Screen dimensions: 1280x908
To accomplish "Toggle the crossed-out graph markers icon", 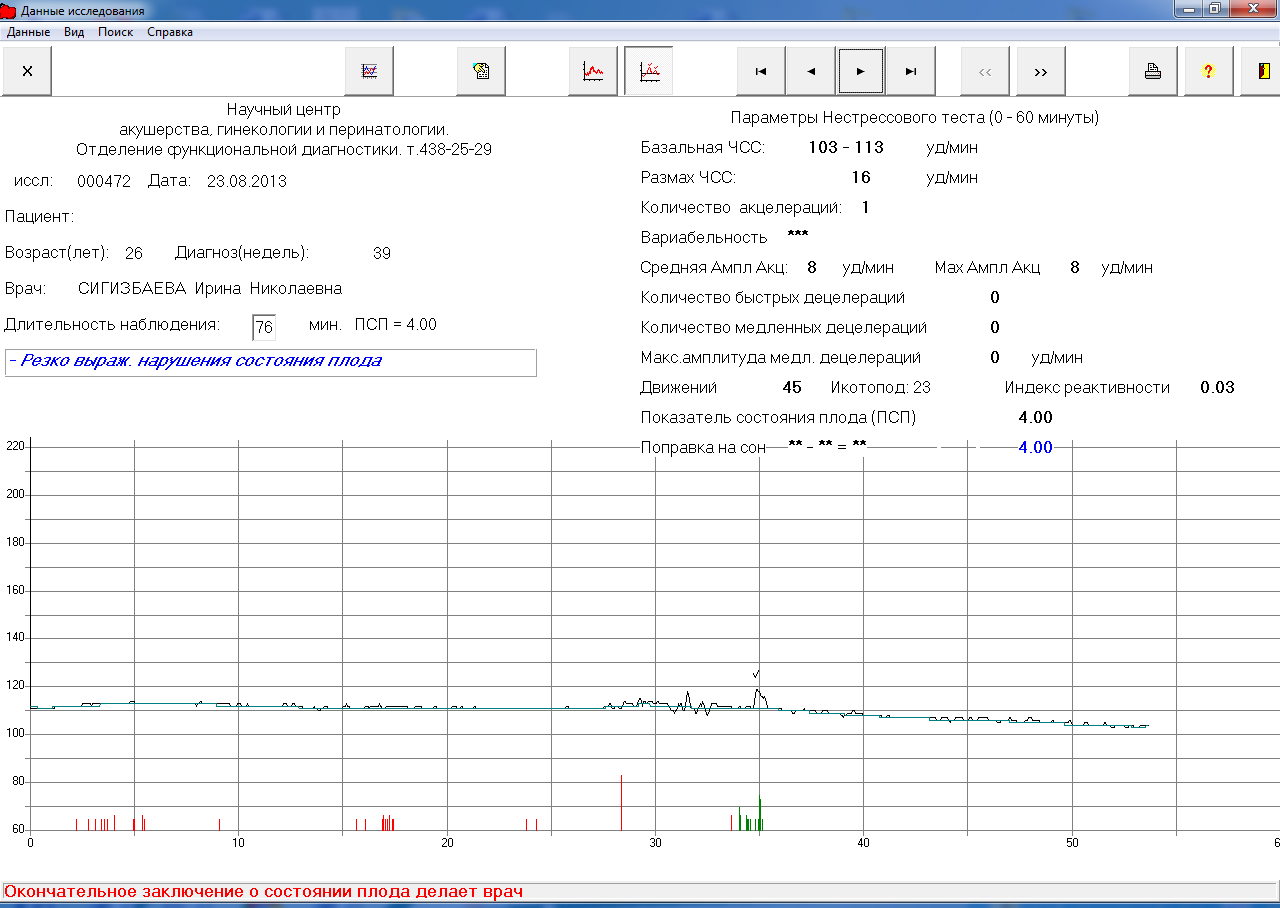I will click(649, 71).
